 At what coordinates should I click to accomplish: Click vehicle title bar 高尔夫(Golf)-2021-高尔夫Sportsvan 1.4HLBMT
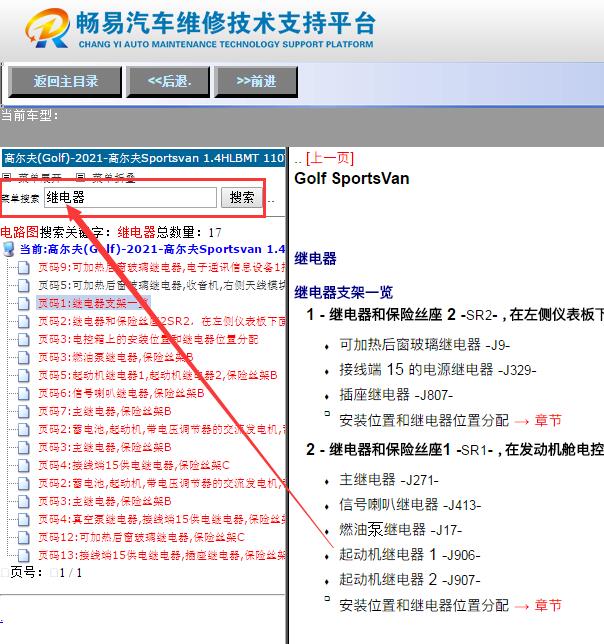[x=144, y=158]
